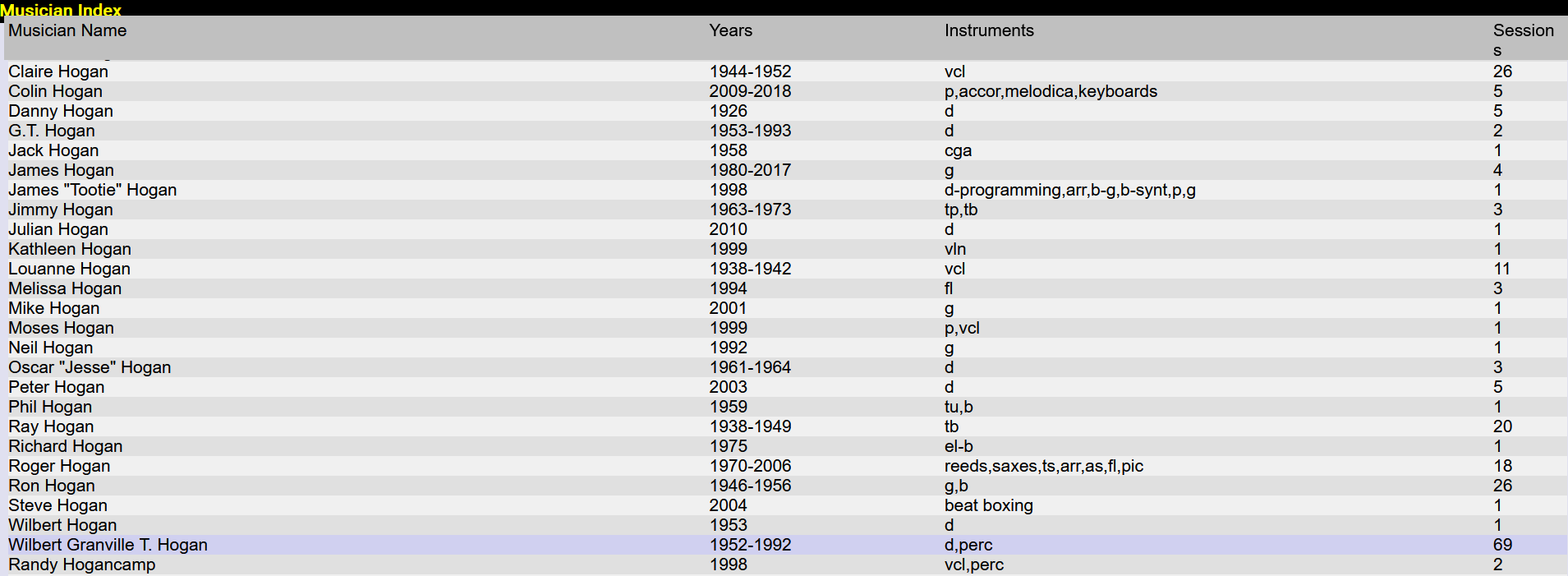
Task: Click the session count 20
Action: click(x=1502, y=426)
